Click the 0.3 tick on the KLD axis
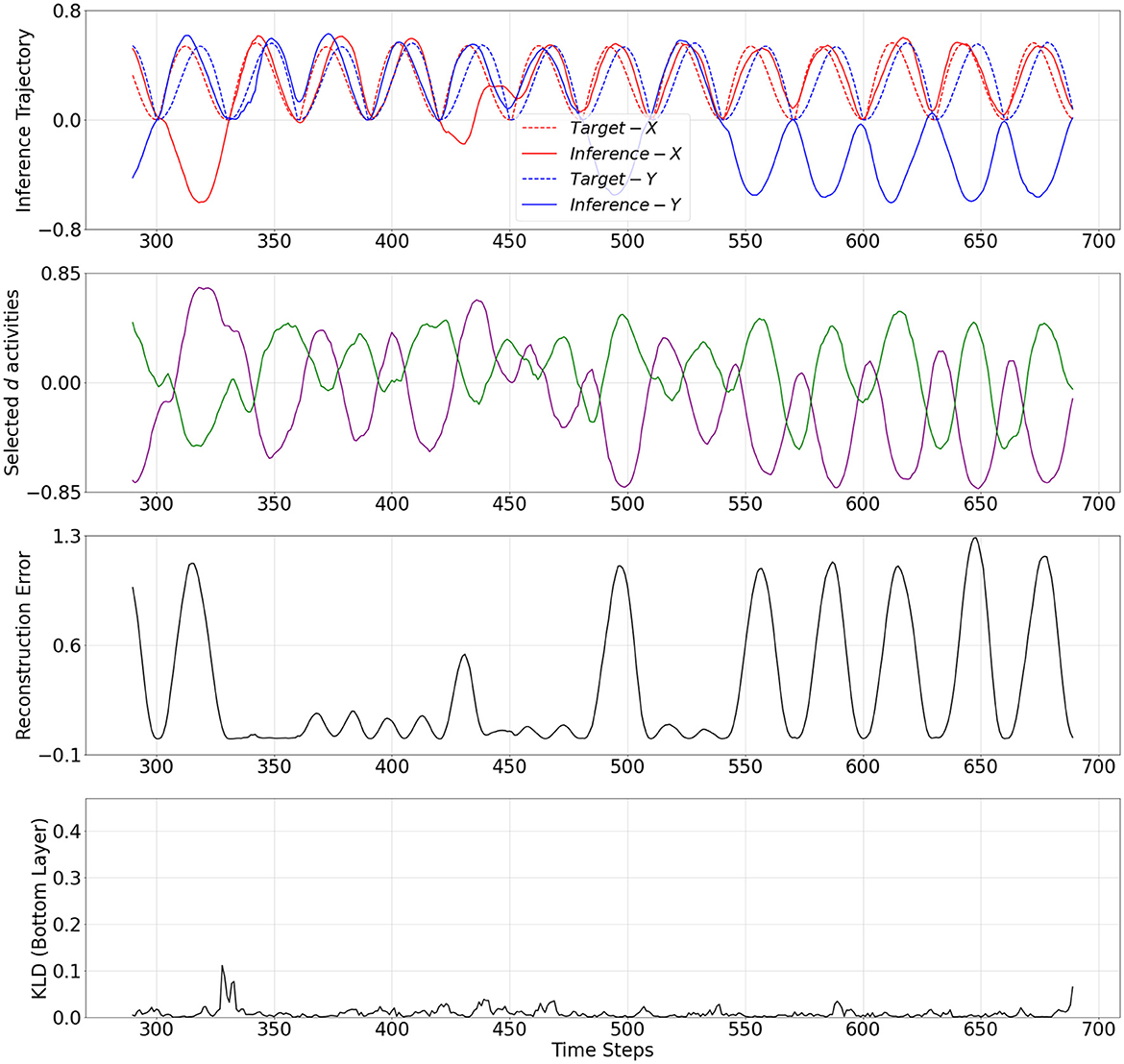This screenshot has height=1064, width=1124. tap(66, 879)
